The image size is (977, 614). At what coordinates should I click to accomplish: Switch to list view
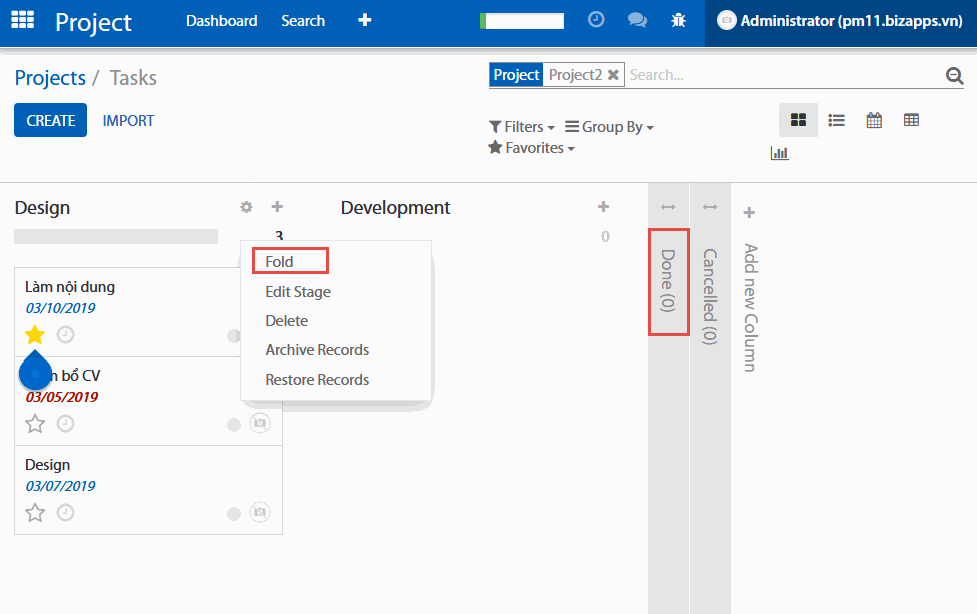pos(837,120)
